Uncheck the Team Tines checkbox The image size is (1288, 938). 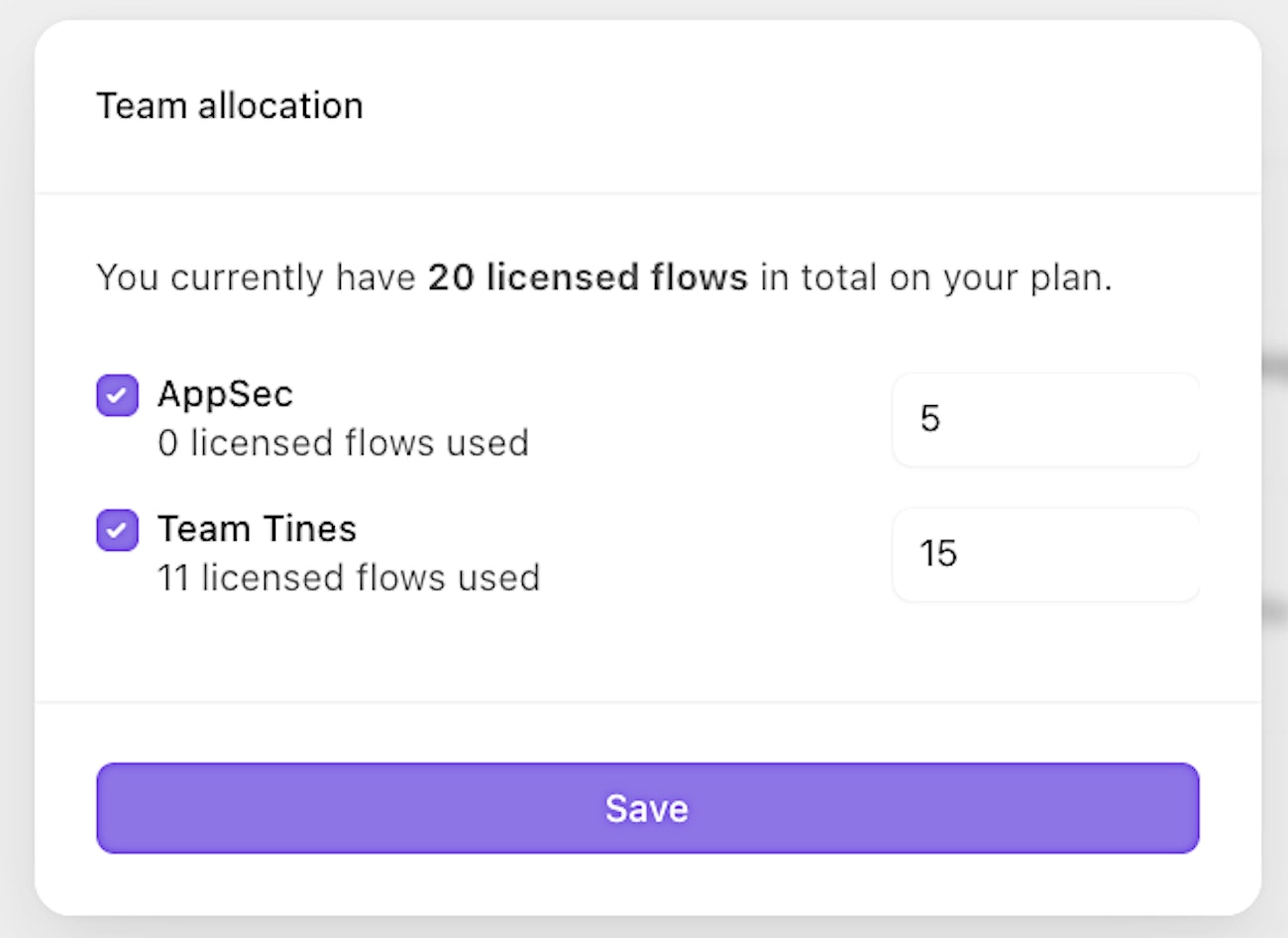117,530
